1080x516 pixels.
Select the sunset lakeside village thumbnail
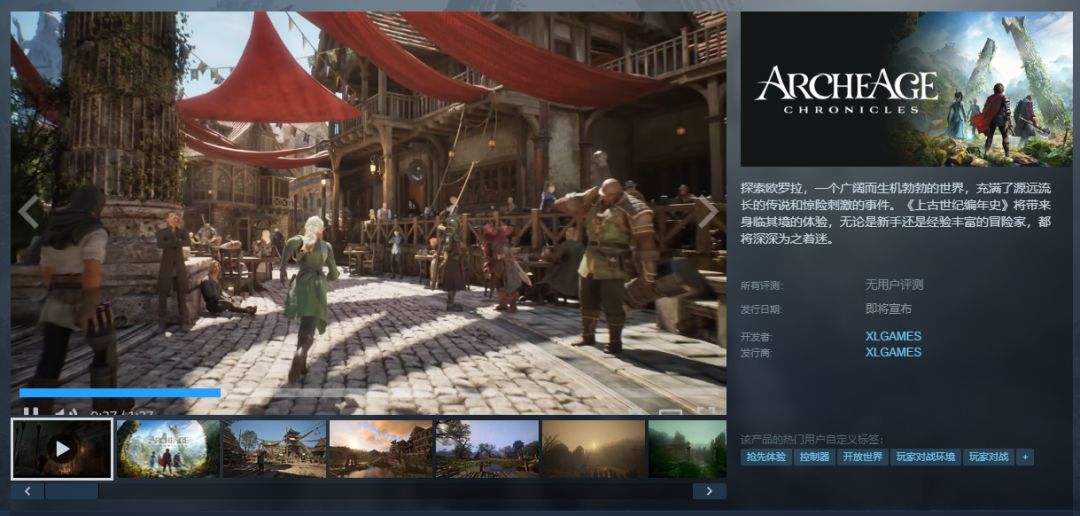point(381,449)
